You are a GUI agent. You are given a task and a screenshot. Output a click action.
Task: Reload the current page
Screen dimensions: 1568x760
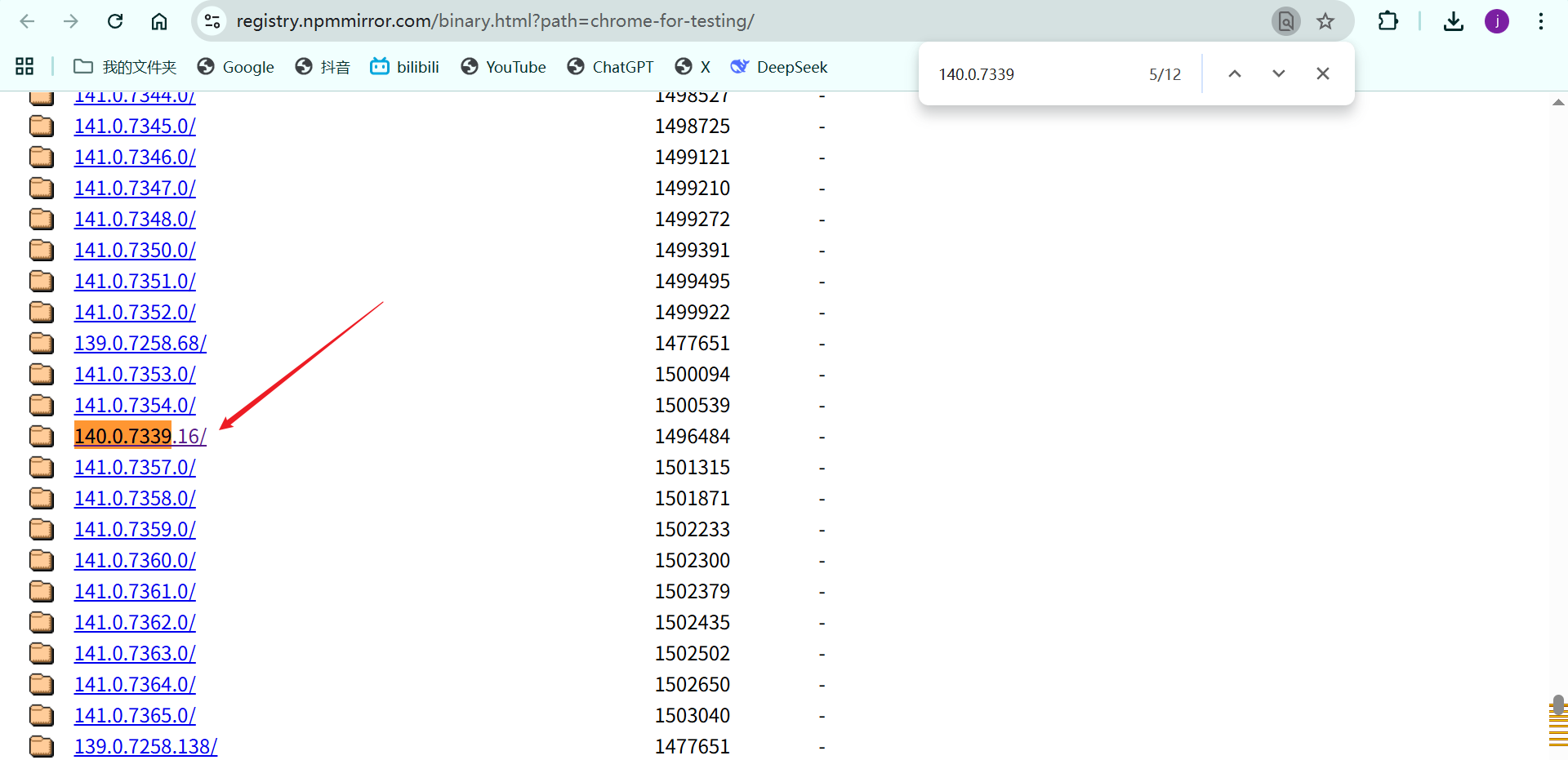click(x=115, y=21)
